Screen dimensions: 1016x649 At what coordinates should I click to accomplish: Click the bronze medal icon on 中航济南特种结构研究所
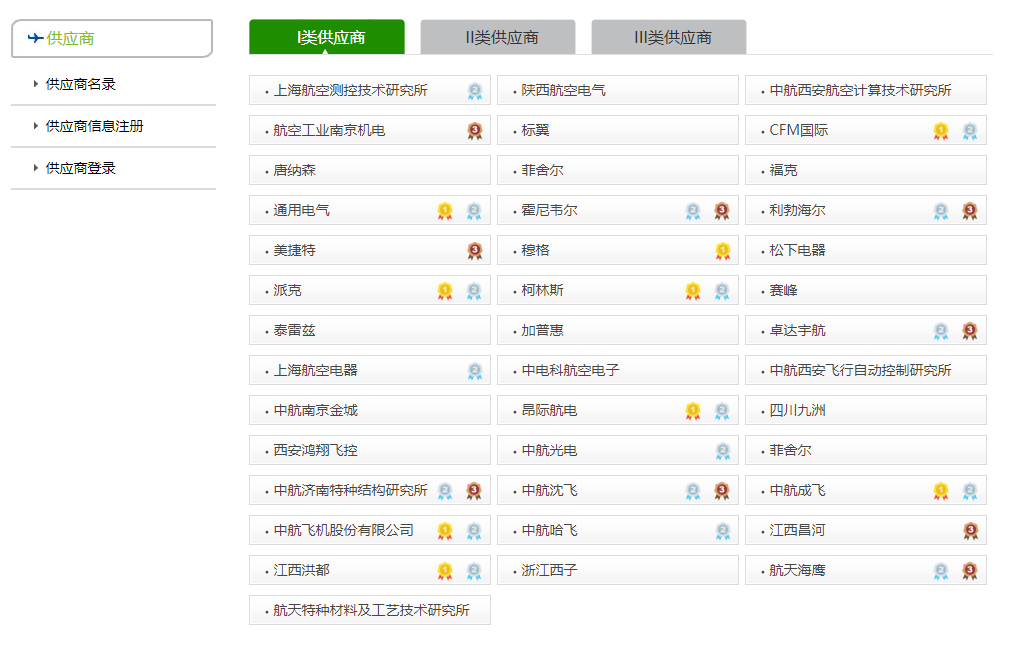point(474,492)
